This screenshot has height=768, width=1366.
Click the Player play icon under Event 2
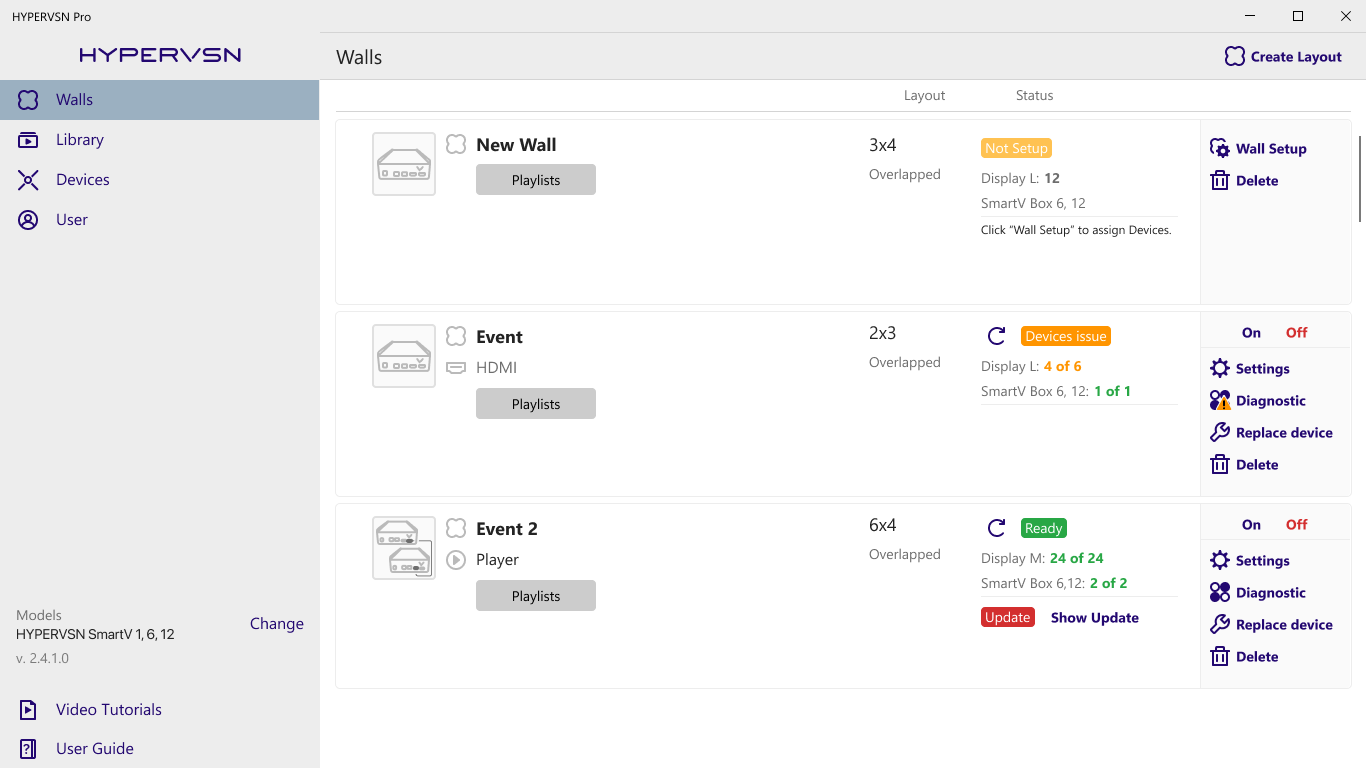click(x=456, y=560)
